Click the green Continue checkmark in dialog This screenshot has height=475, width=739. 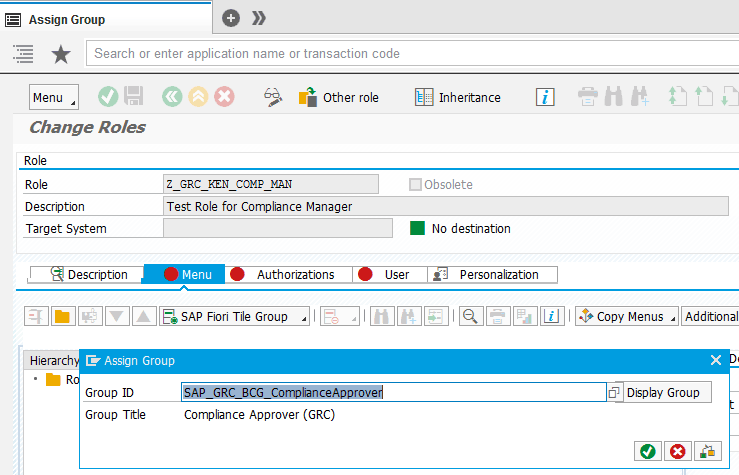[x=647, y=451]
